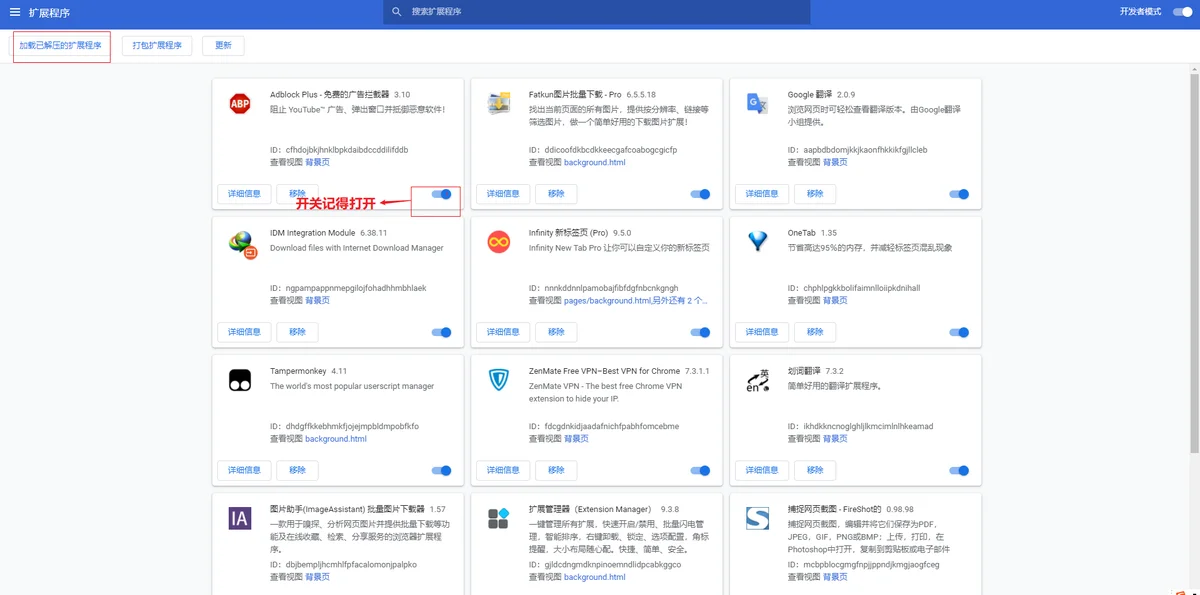Click 移除 on the ZenMate card
The image size is (1200, 595).
click(556, 470)
